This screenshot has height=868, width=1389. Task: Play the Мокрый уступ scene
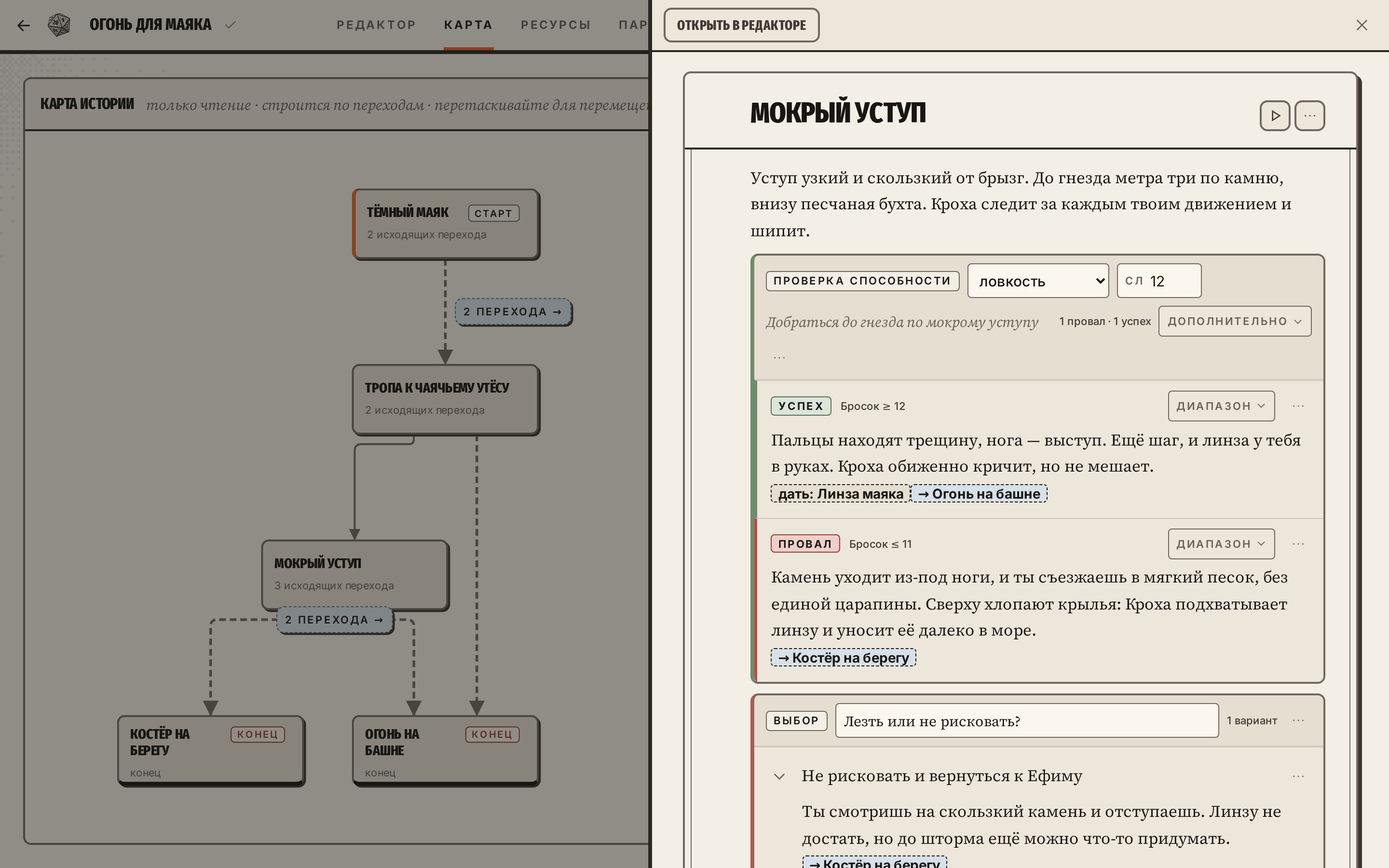pos(1275,116)
